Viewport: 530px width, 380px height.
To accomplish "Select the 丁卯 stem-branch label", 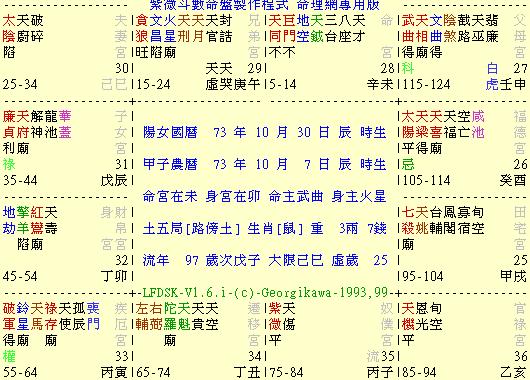I will (114, 277).
